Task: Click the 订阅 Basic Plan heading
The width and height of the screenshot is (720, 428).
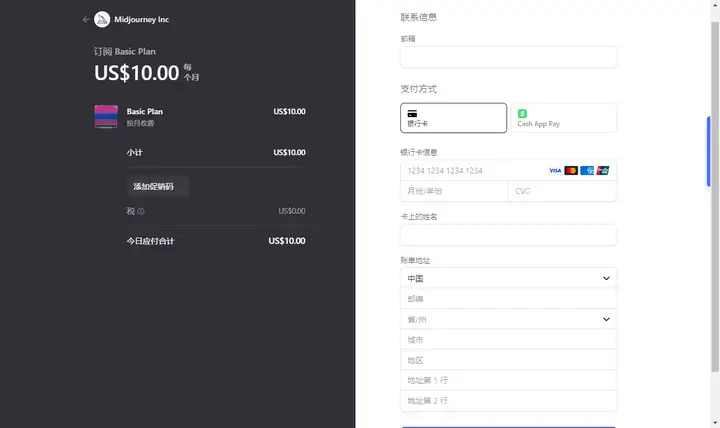Action: [124, 51]
